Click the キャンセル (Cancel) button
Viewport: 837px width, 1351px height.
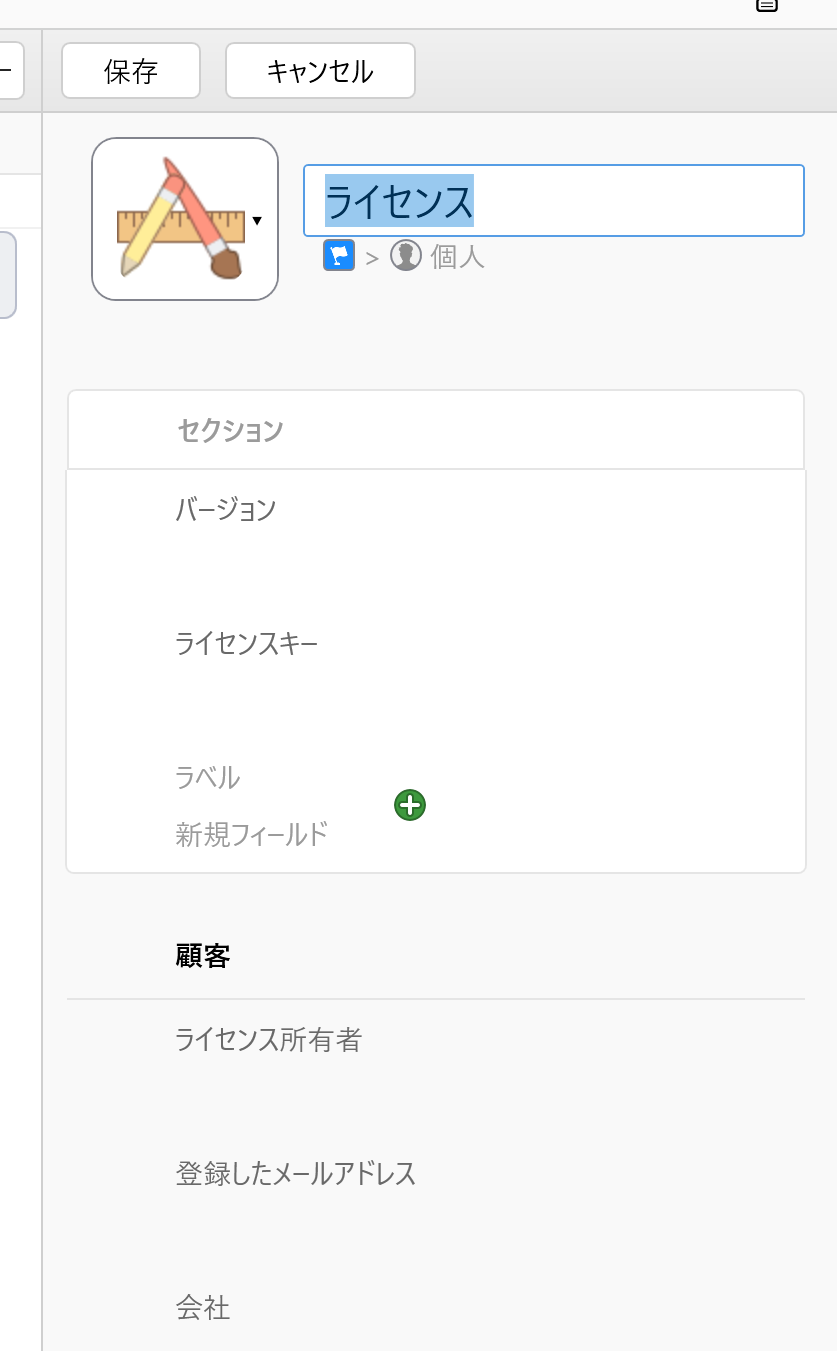(320, 71)
